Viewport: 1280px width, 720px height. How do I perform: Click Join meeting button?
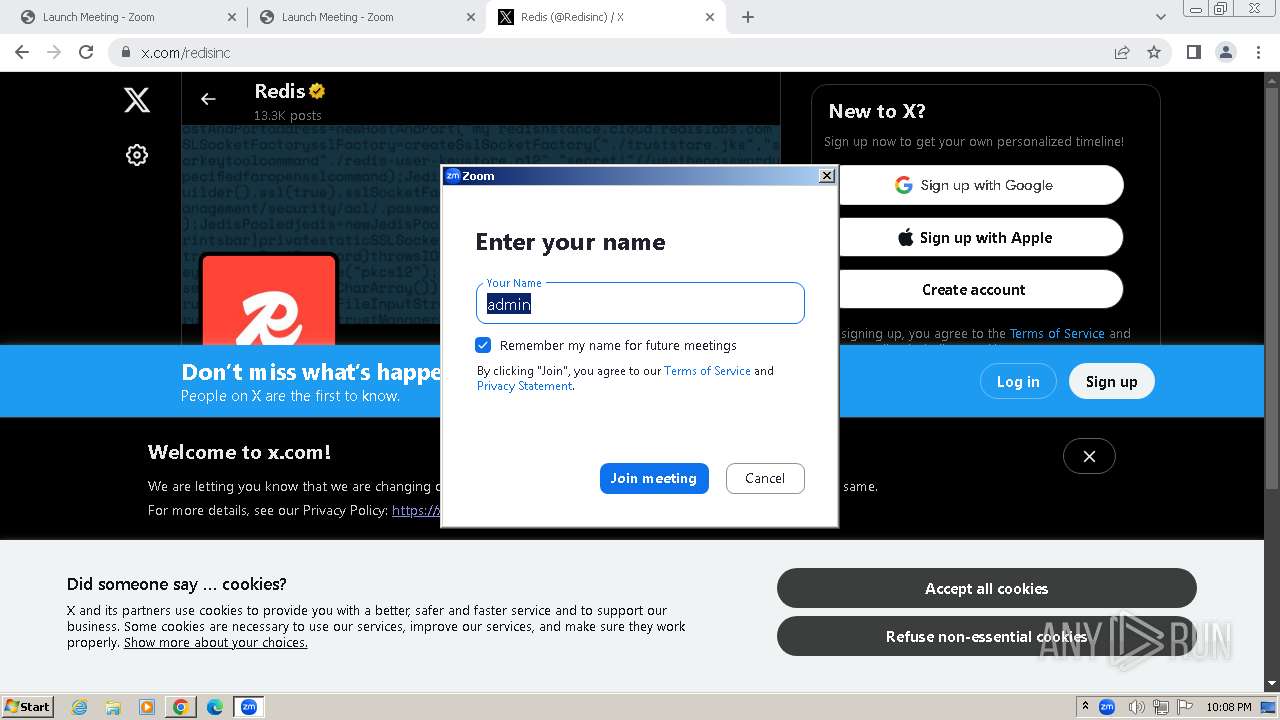pos(654,478)
